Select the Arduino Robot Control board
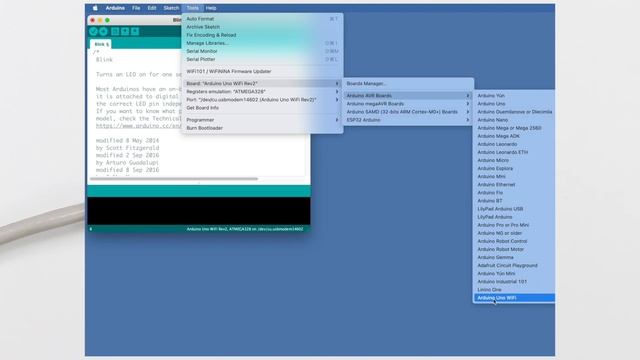This screenshot has width=640, height=360. pos(514,241)
